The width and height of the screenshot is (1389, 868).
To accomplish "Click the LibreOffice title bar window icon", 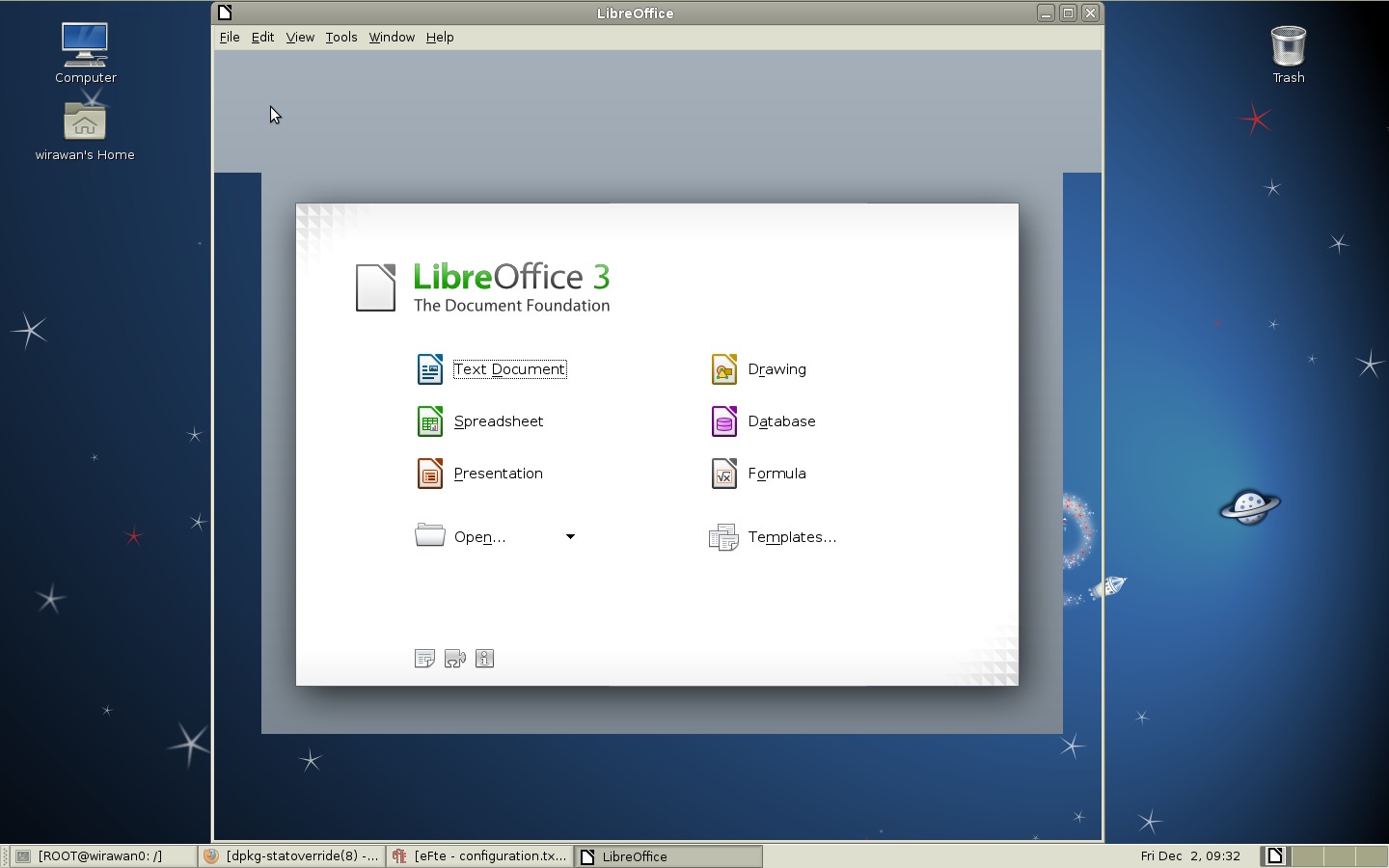I will (225, 13).
